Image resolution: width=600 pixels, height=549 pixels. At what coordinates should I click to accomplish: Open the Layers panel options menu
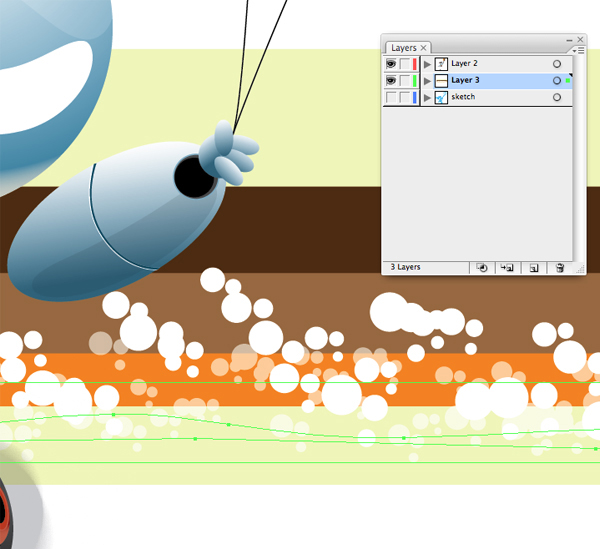[579, 50]
